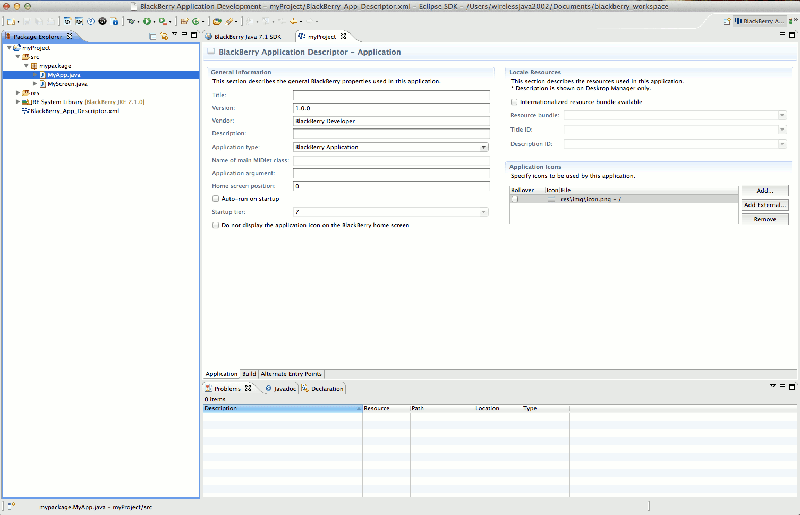Click into the Title input field
800x515 pixels.
[x=391, y=95]
